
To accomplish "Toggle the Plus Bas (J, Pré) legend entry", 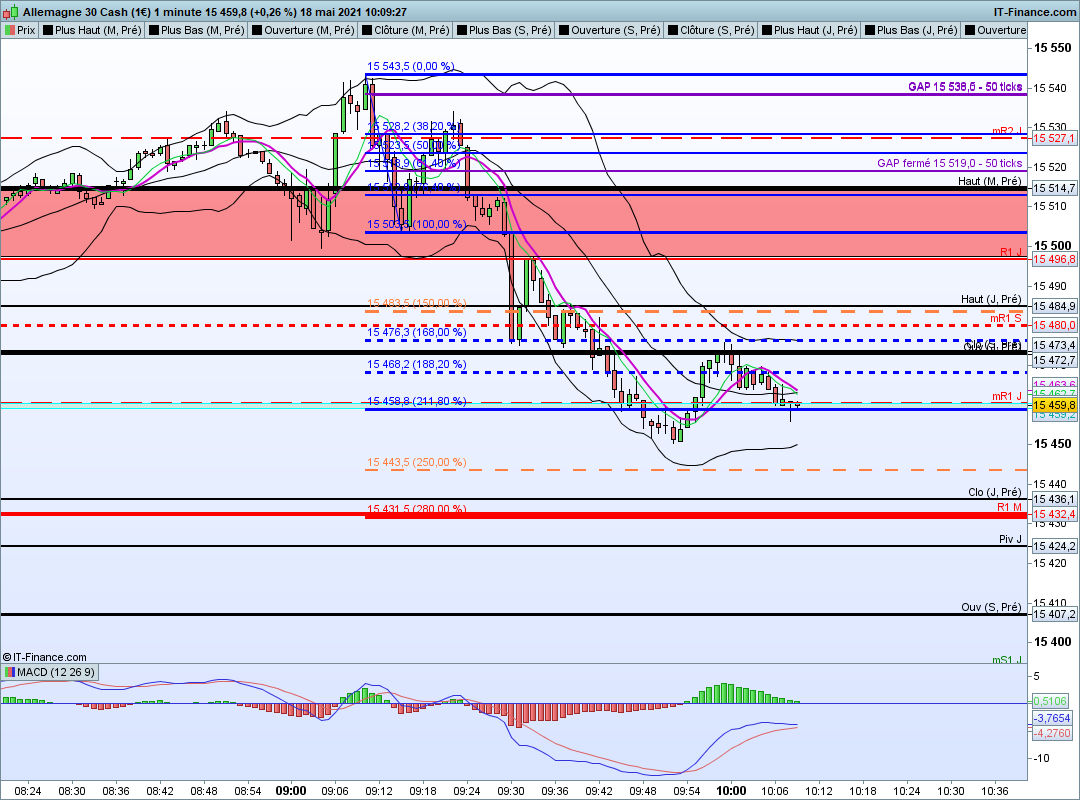I will (911, 30).
